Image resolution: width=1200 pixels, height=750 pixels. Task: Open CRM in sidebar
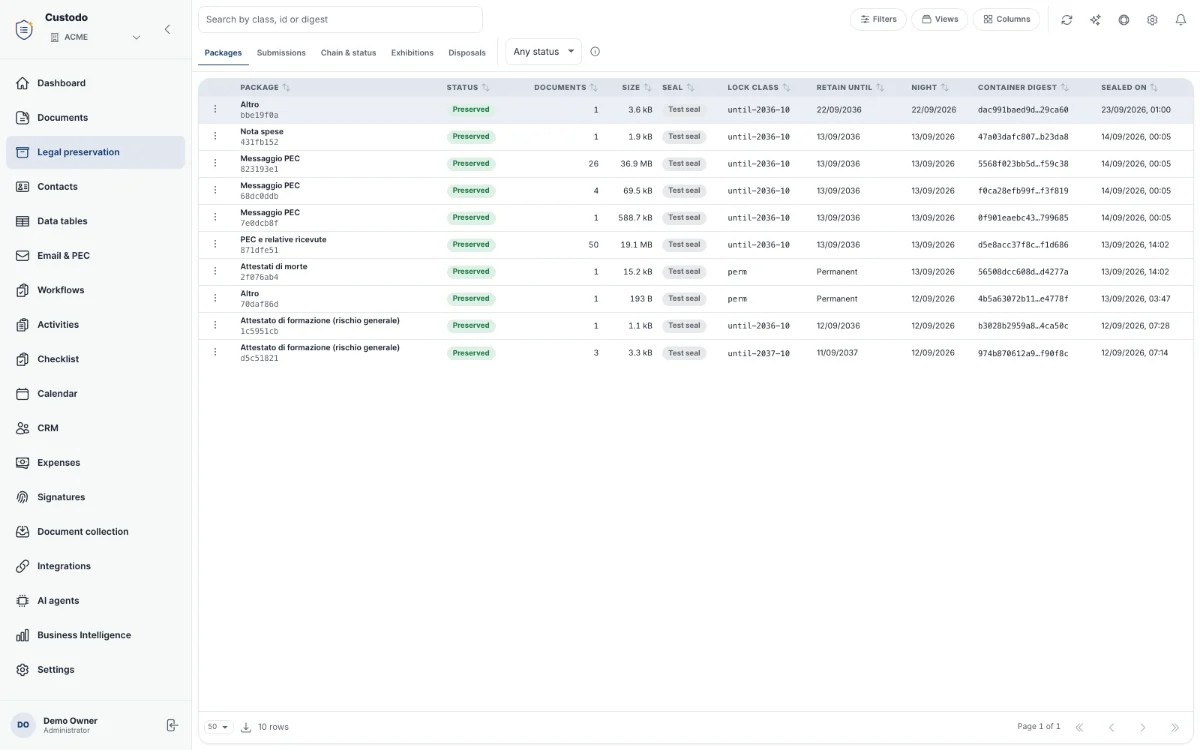coord(95,428)
